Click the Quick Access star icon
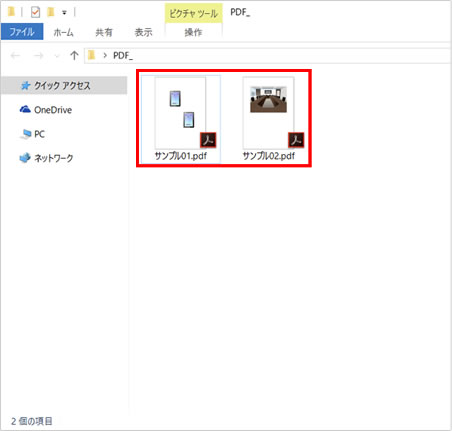The image size is (452, 431). [26, 86]
